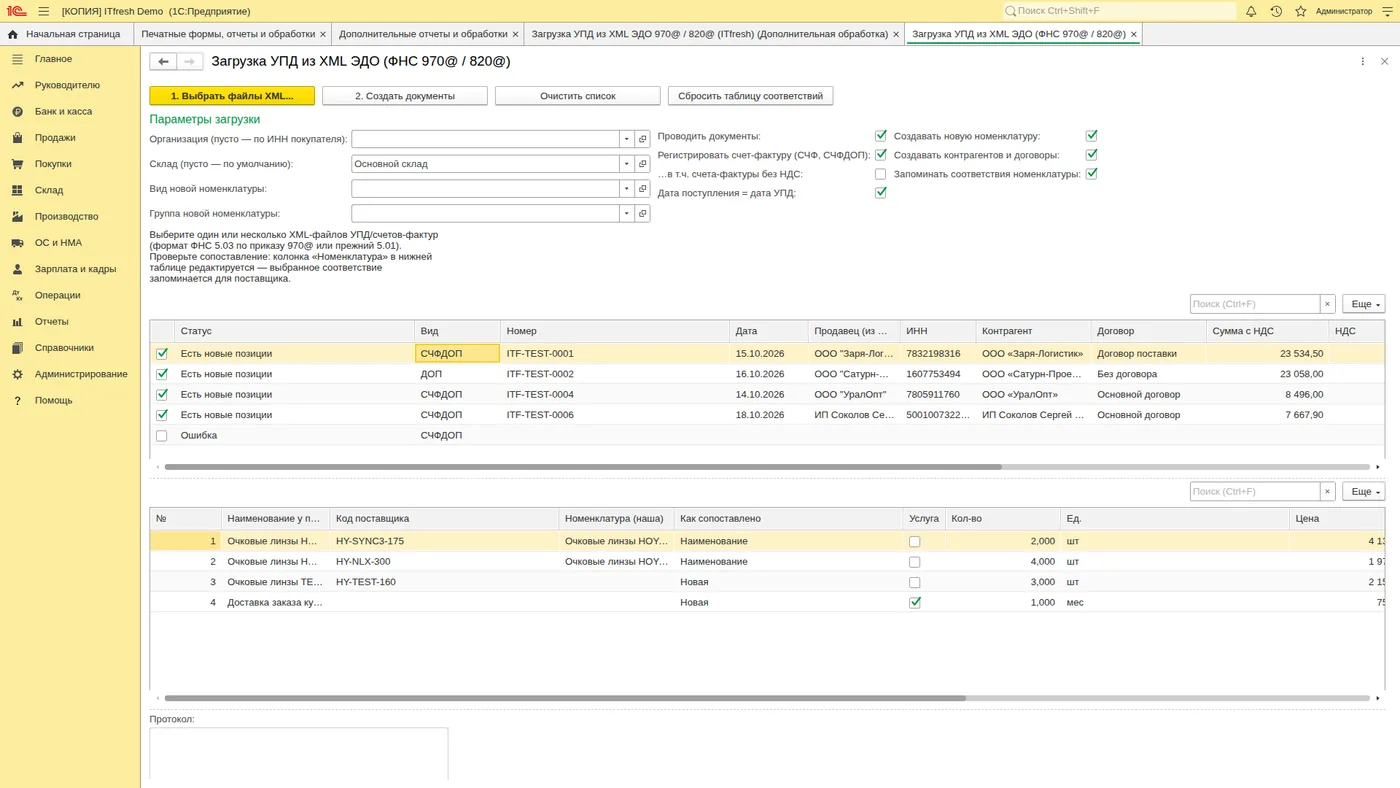Clear the upper table search field
The width and height of the screenshot is (1400, 788).
click(1328, 304)
